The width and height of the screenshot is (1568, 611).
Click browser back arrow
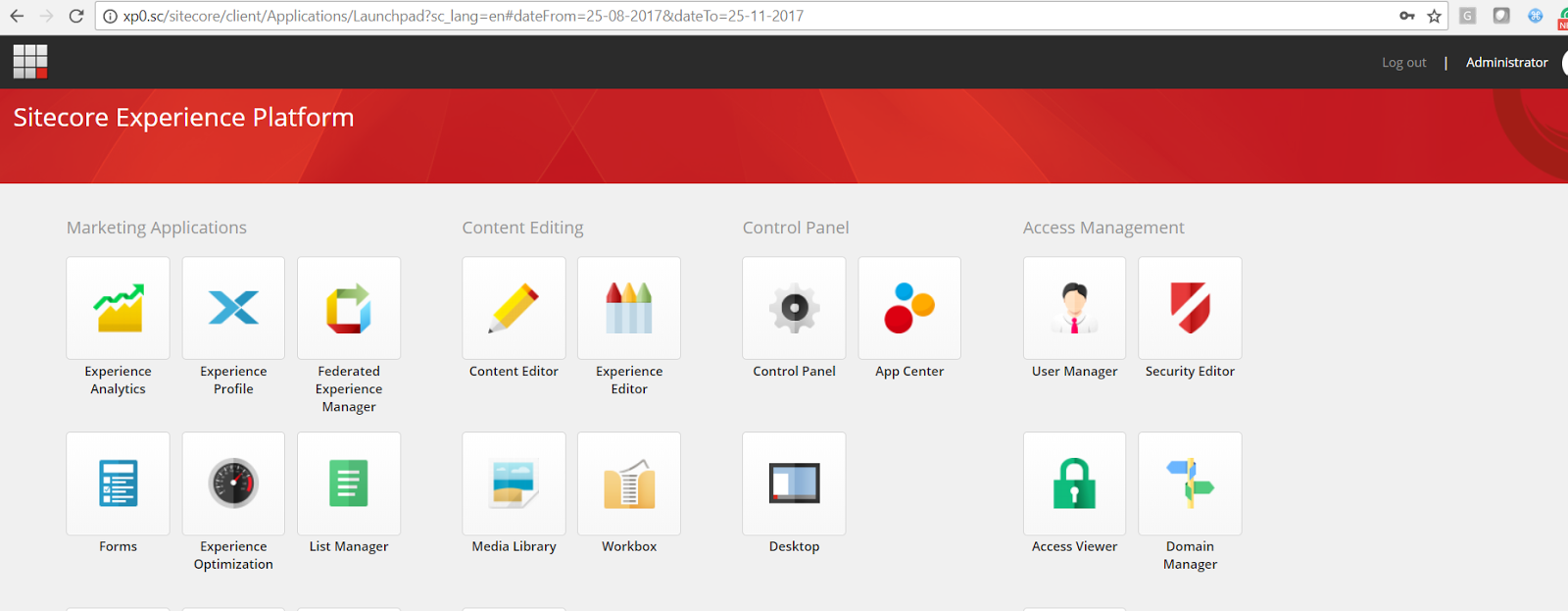[x=17, y=16]
